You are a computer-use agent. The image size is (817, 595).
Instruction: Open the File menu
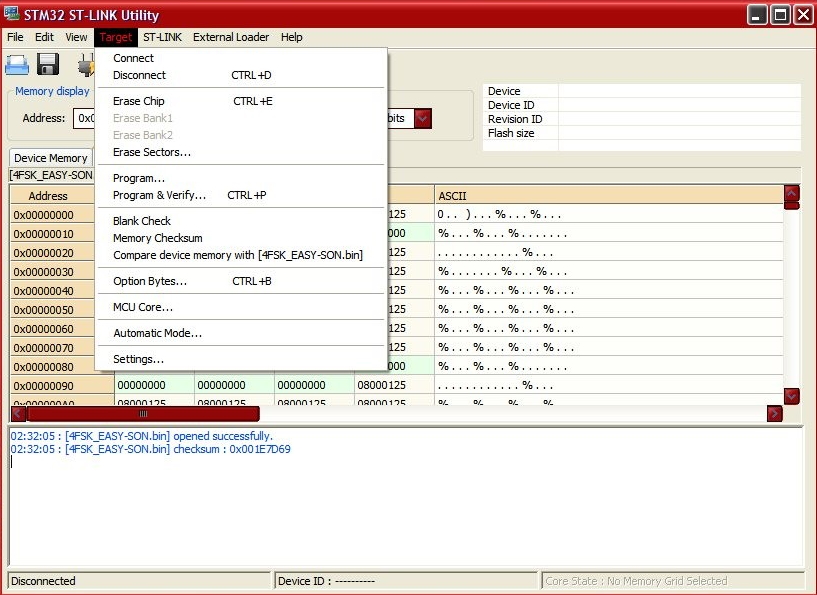pos(15,37)
